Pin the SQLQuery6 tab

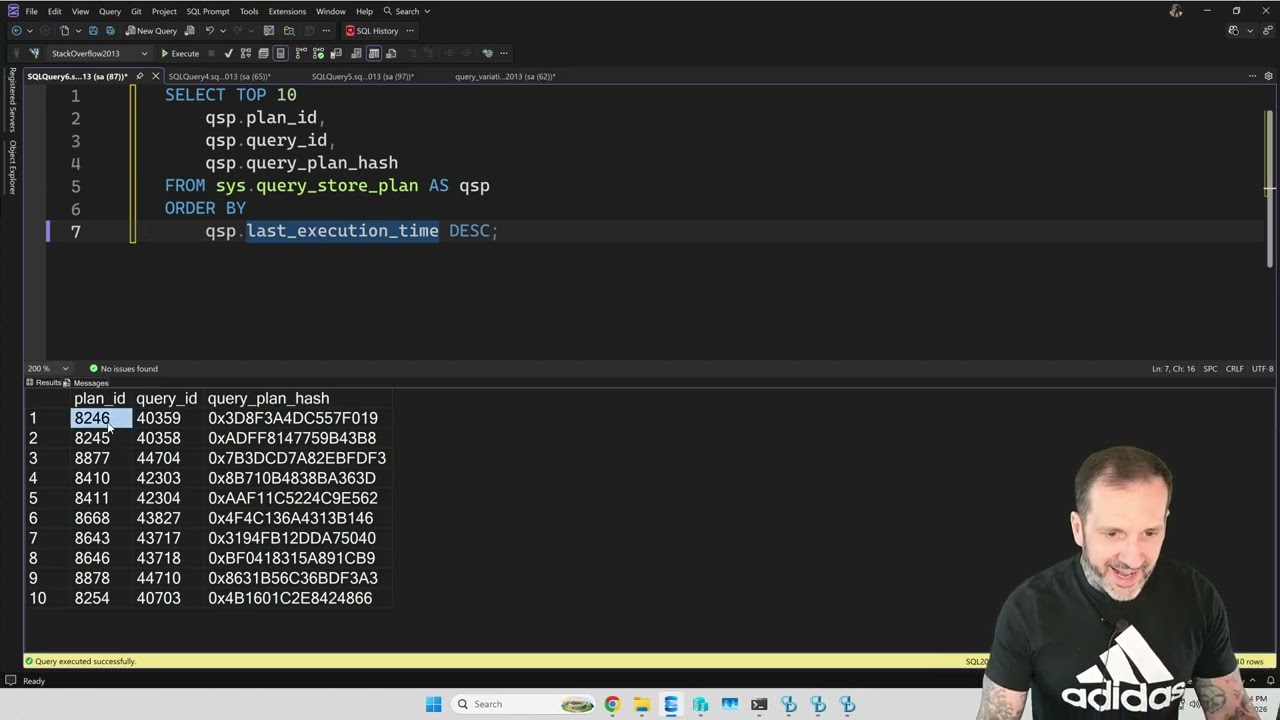(140, 76)
